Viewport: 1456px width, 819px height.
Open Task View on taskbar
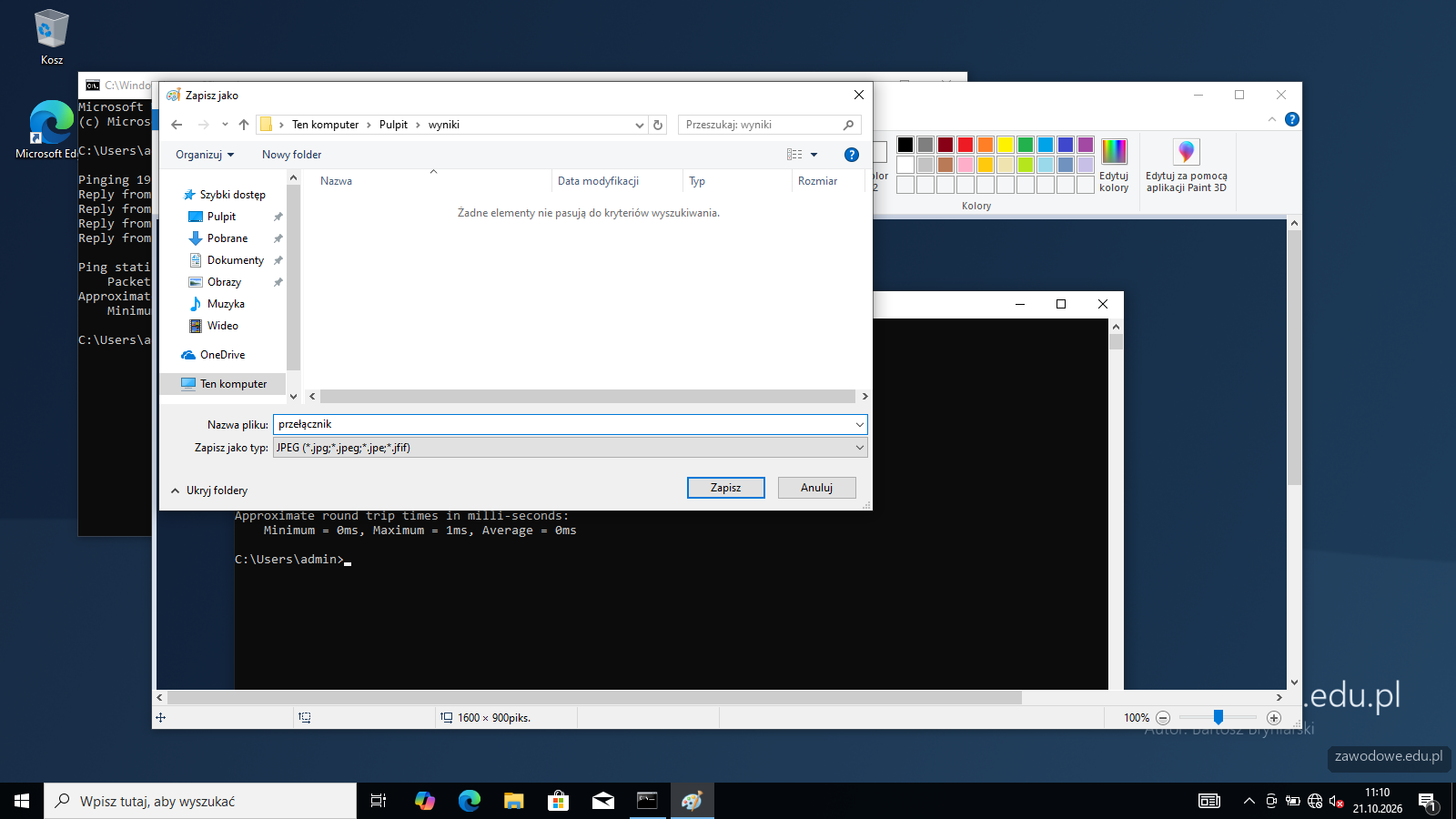[x=379, y=801]
